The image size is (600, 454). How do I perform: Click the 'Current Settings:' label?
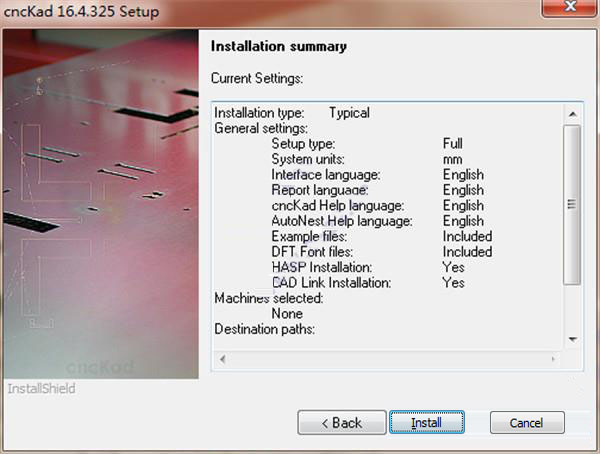coord(257,78)
